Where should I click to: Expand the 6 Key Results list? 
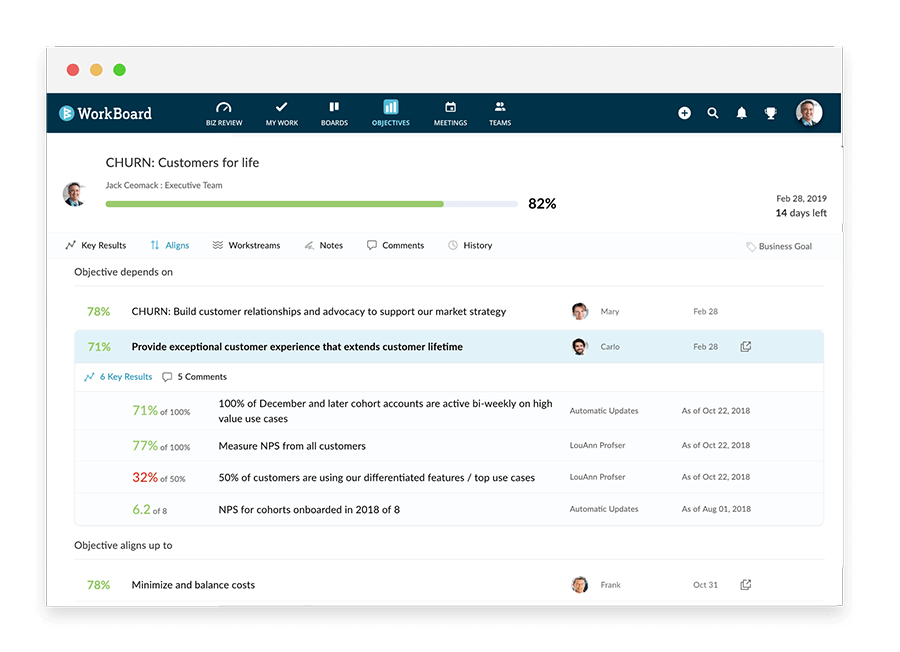[x=117, y=376]
